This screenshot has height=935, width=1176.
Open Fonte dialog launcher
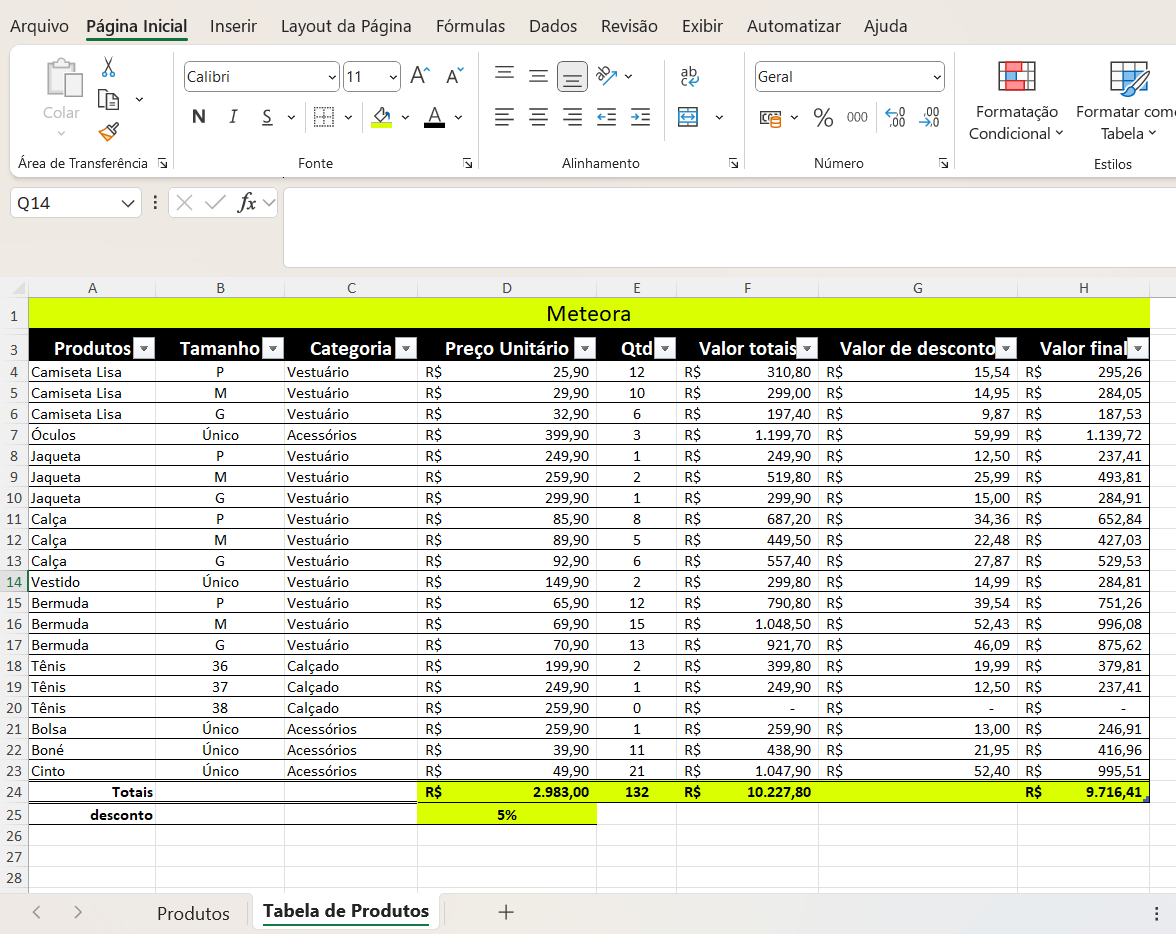click(x=467, y=163)
